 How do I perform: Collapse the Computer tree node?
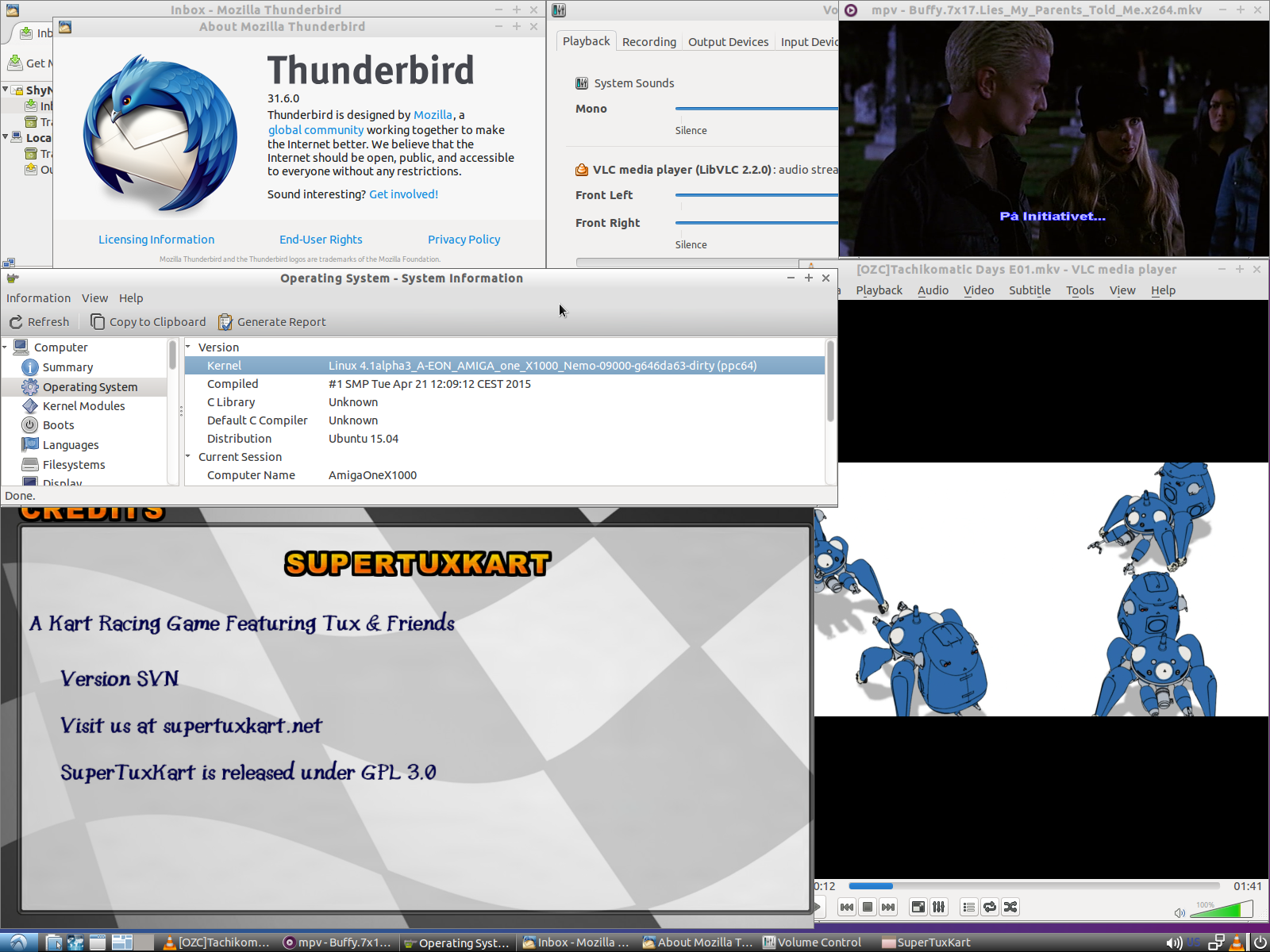[x=6, y=347]
